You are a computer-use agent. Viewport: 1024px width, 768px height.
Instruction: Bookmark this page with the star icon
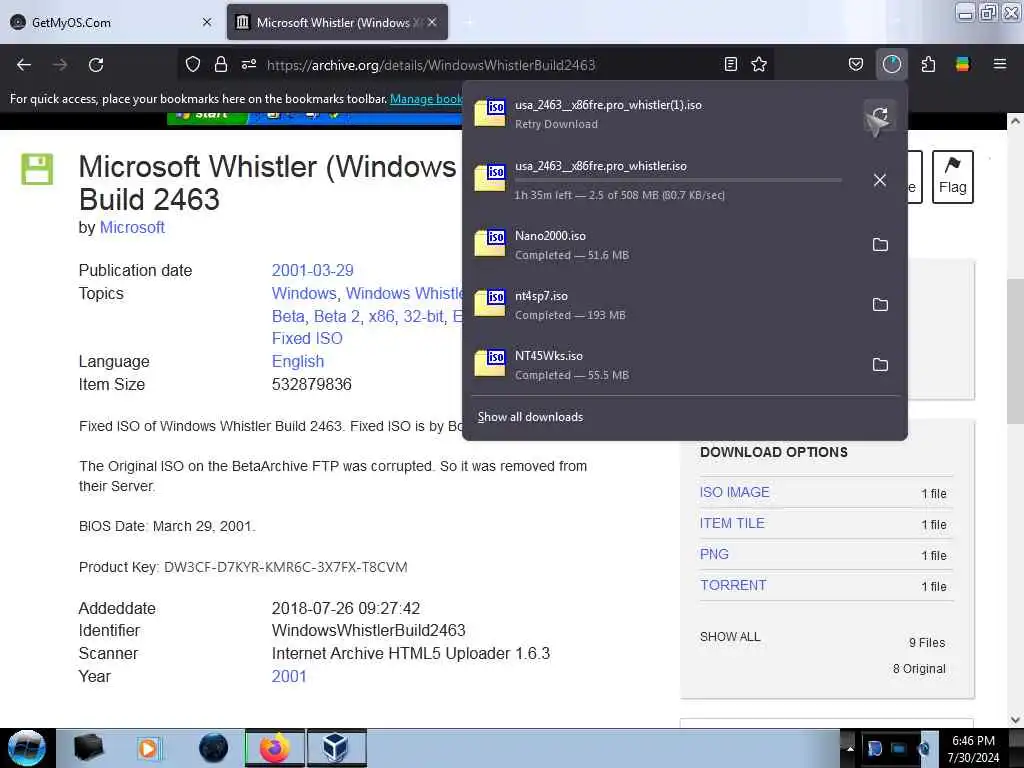click(759, 65)
